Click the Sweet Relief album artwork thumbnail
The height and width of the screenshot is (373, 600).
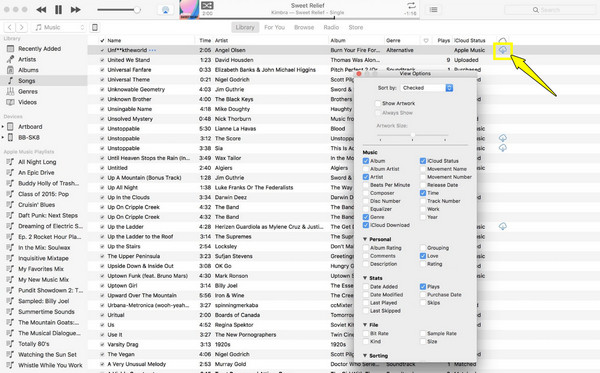click(189, 10)
